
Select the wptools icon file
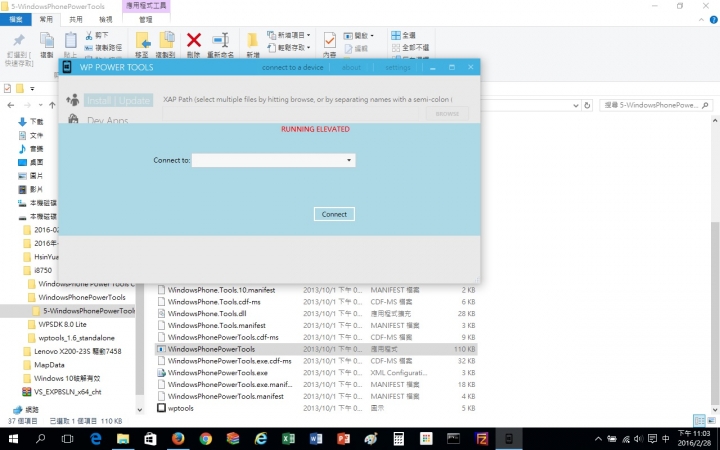[x=180, y=408]
